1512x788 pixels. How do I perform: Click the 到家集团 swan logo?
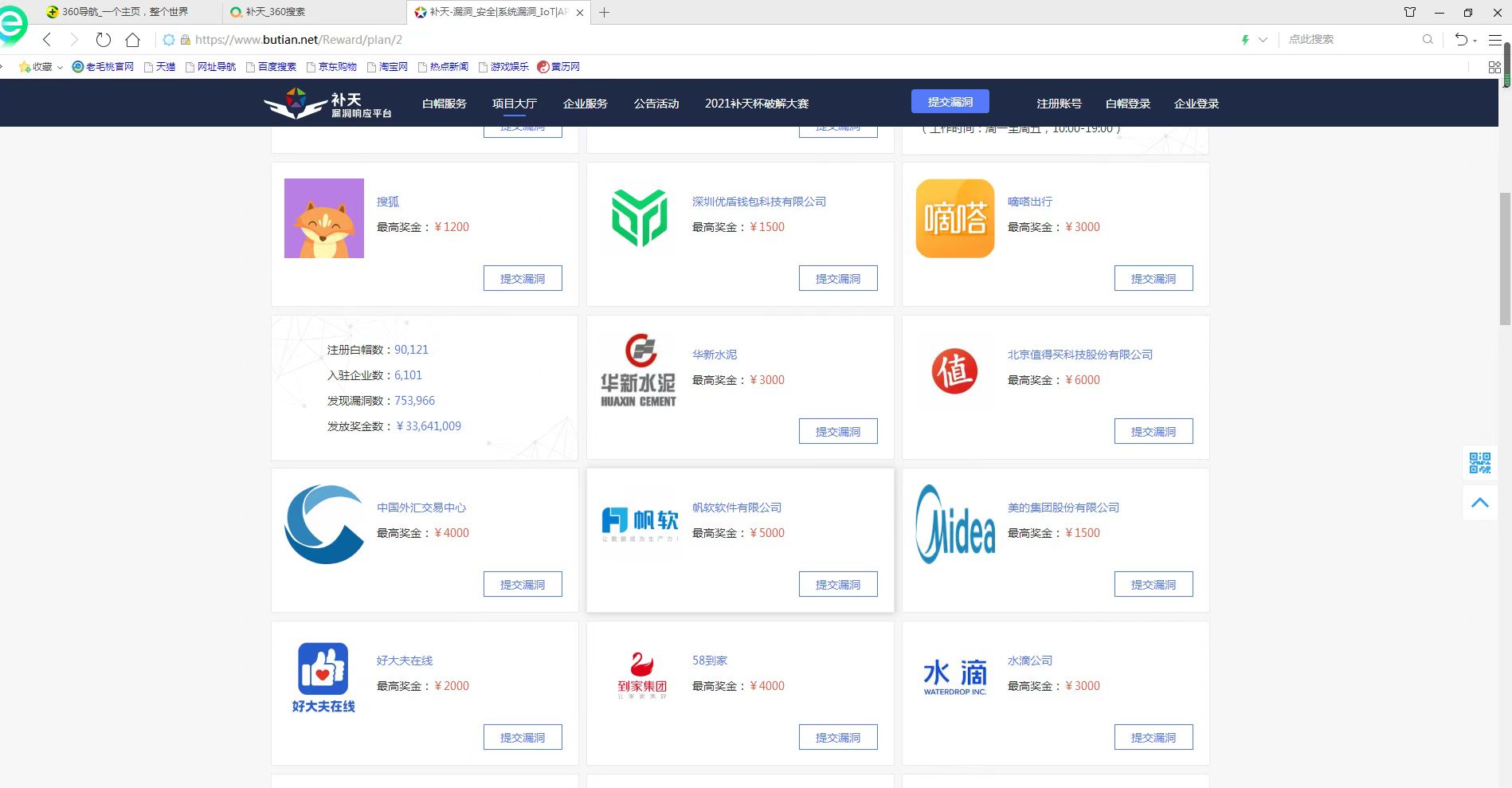pyautogui.click(x=642, y=676)
